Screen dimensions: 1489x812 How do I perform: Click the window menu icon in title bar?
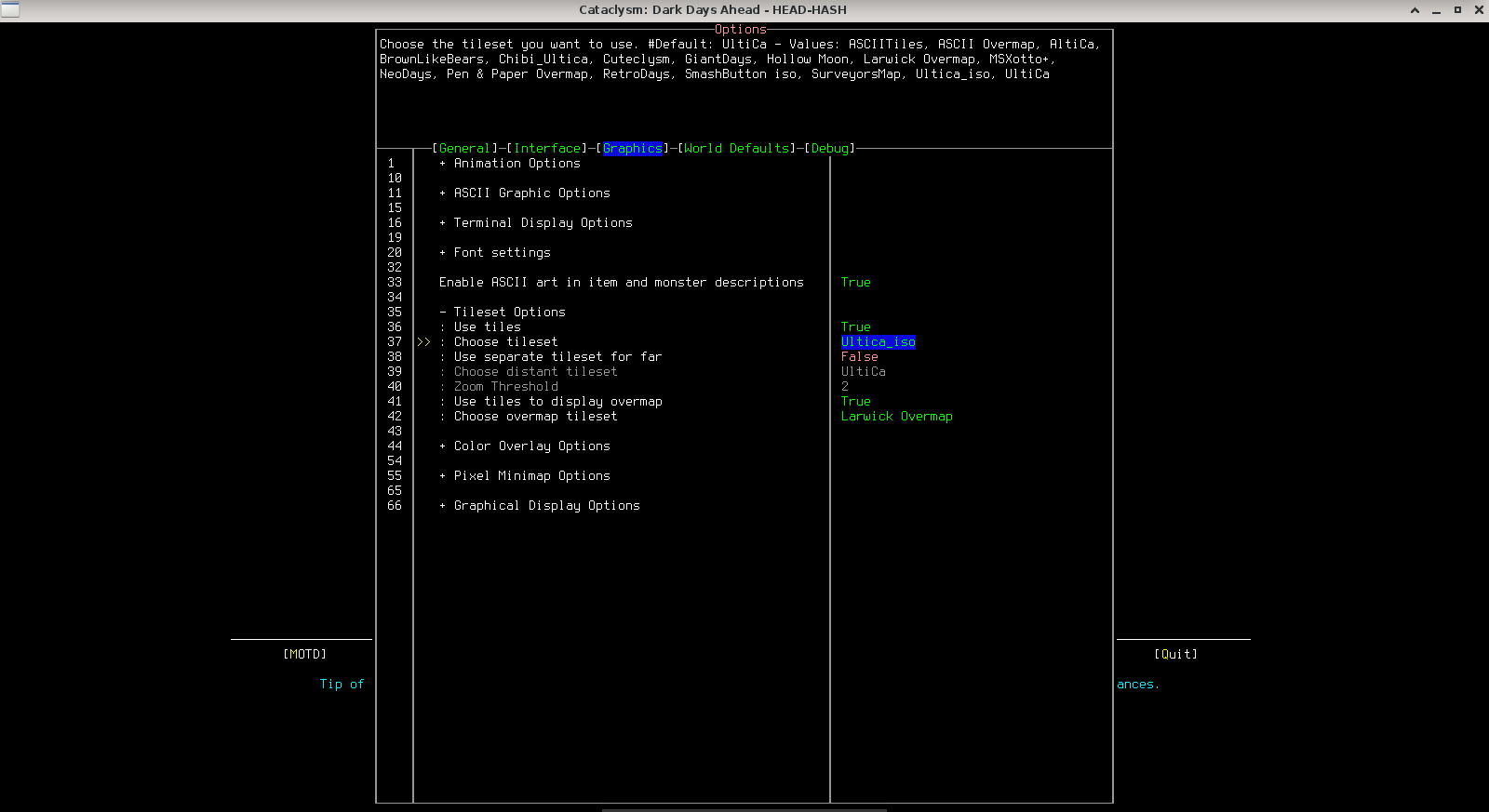tap(10, 9)
